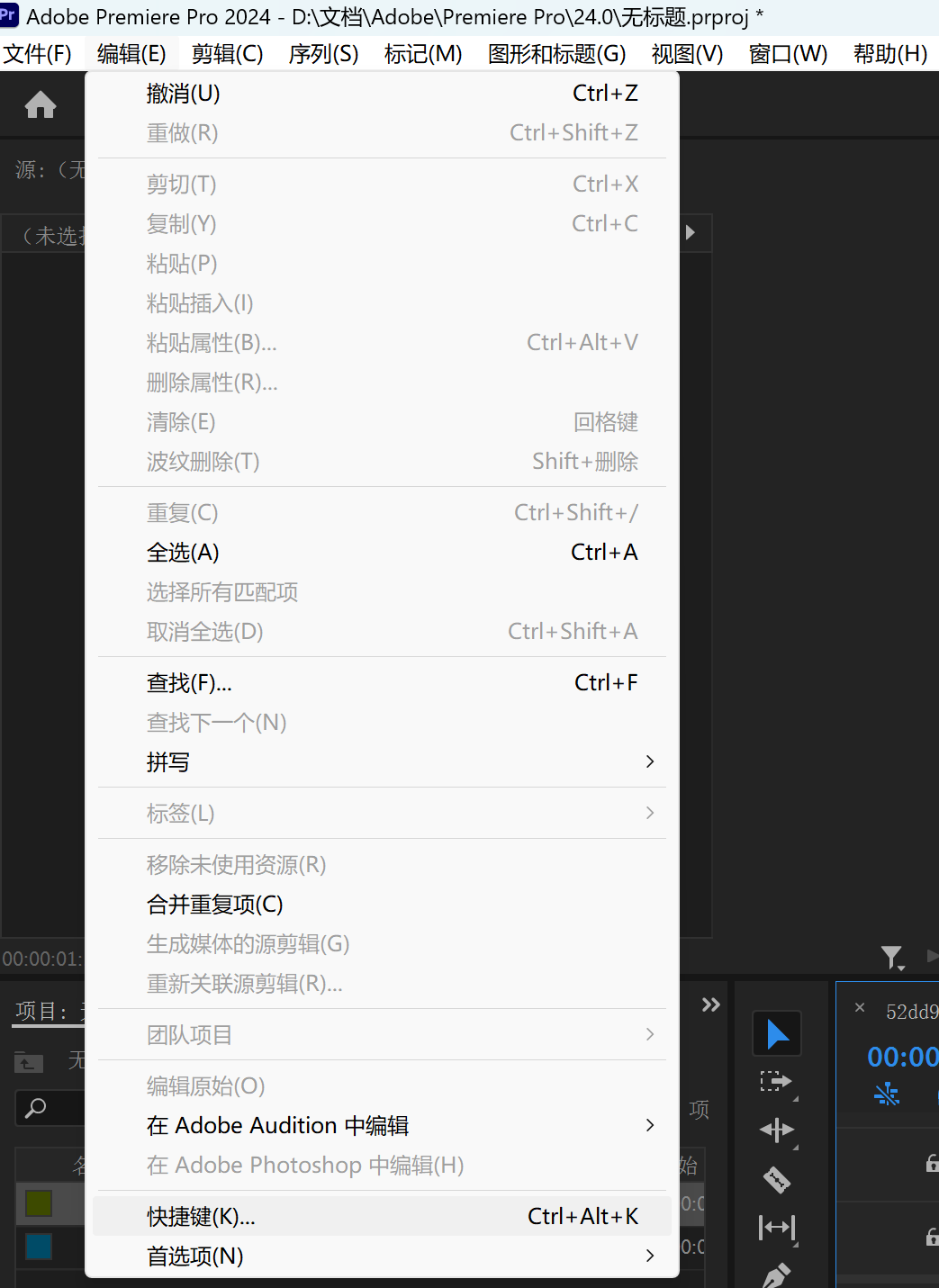
Task: Close the 52dd9 sequence tab
Action: tap(860, 1008)
